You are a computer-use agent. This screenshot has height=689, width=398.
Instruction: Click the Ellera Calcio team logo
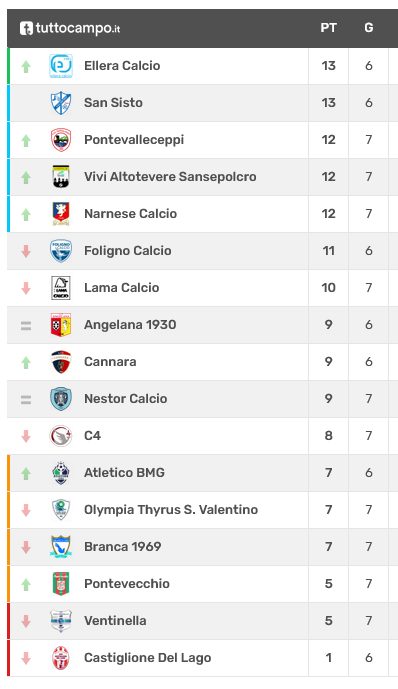[61, 66]
